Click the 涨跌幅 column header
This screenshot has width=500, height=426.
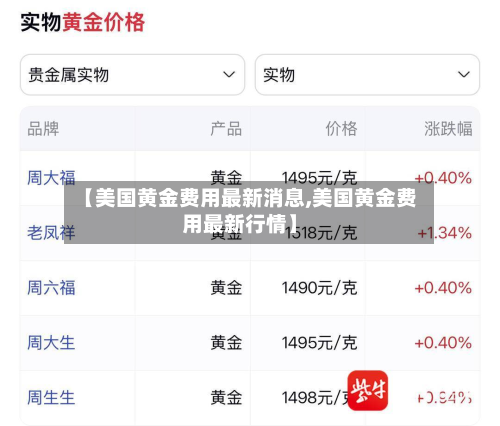coord(448,129)
